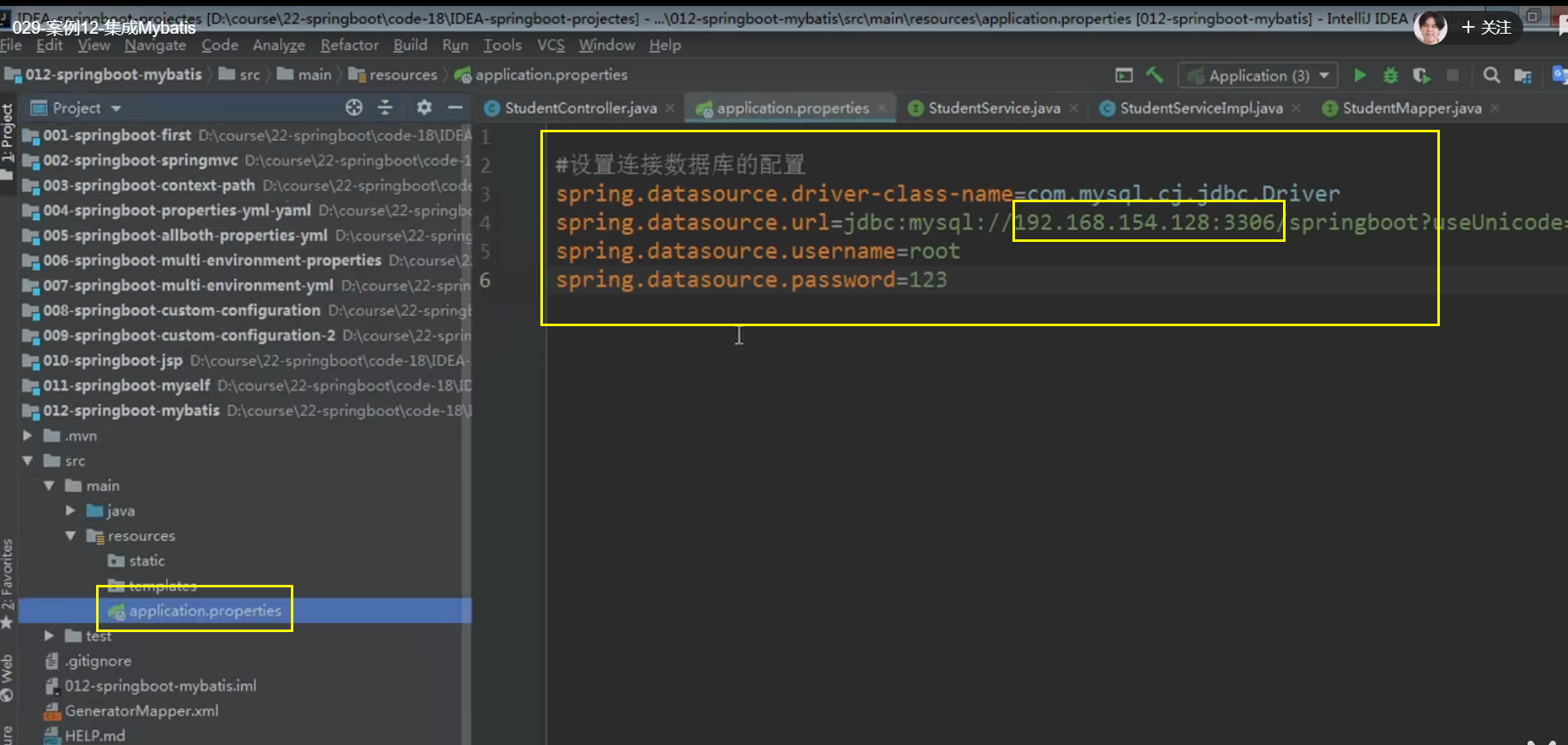Build project using the hammer icon

1155,75
